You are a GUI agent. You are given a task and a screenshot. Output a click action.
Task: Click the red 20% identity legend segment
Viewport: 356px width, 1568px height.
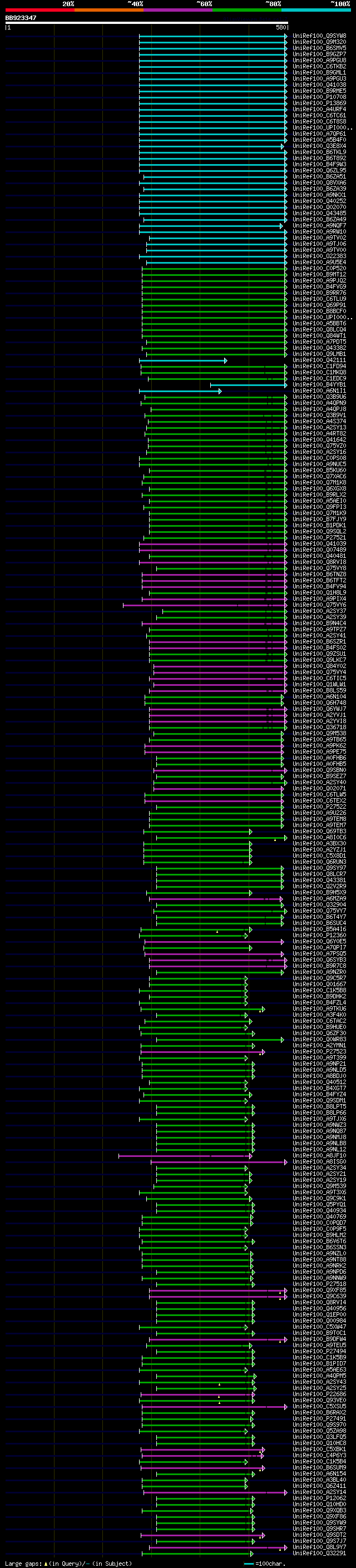39,10
